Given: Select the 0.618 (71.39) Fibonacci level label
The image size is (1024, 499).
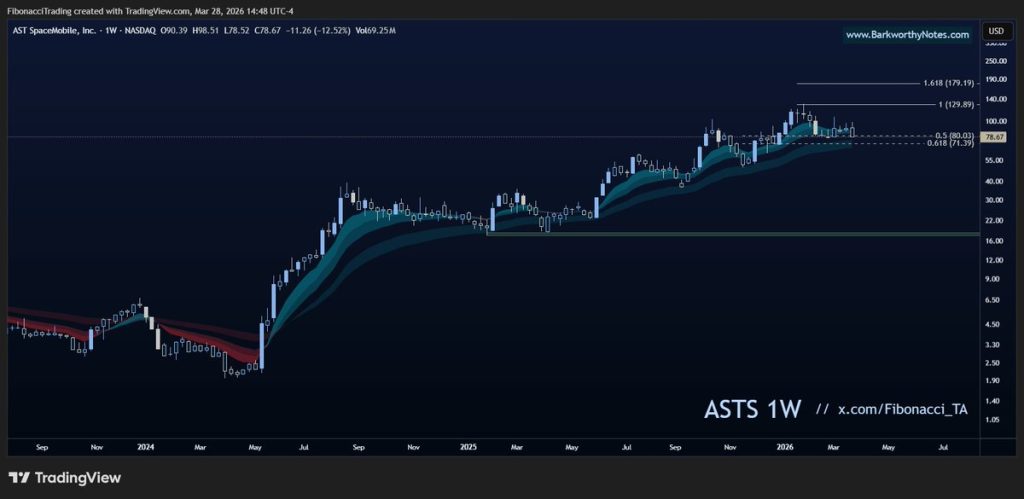Looking at the screenshot, I should click(950, 144).
